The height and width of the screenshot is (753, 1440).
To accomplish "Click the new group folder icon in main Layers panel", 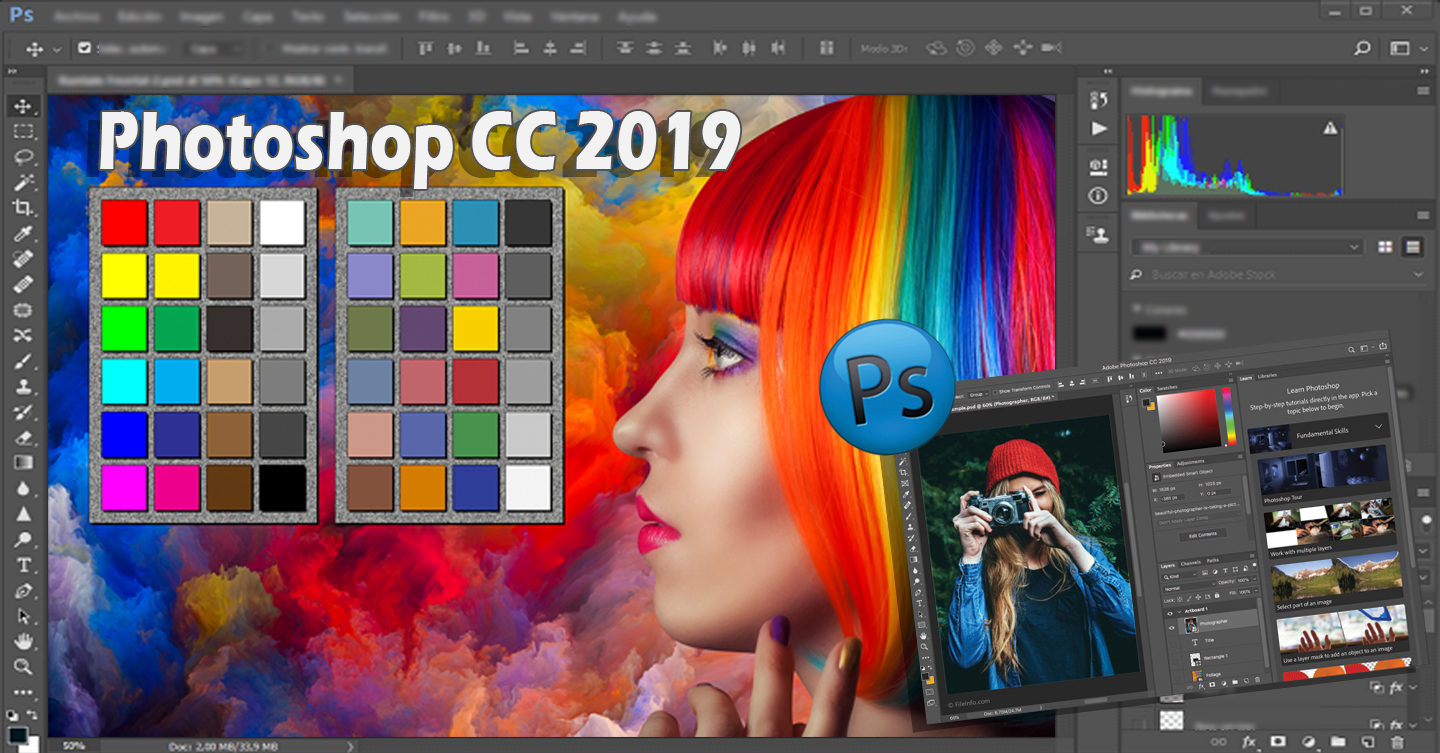I will [1338, 742].
